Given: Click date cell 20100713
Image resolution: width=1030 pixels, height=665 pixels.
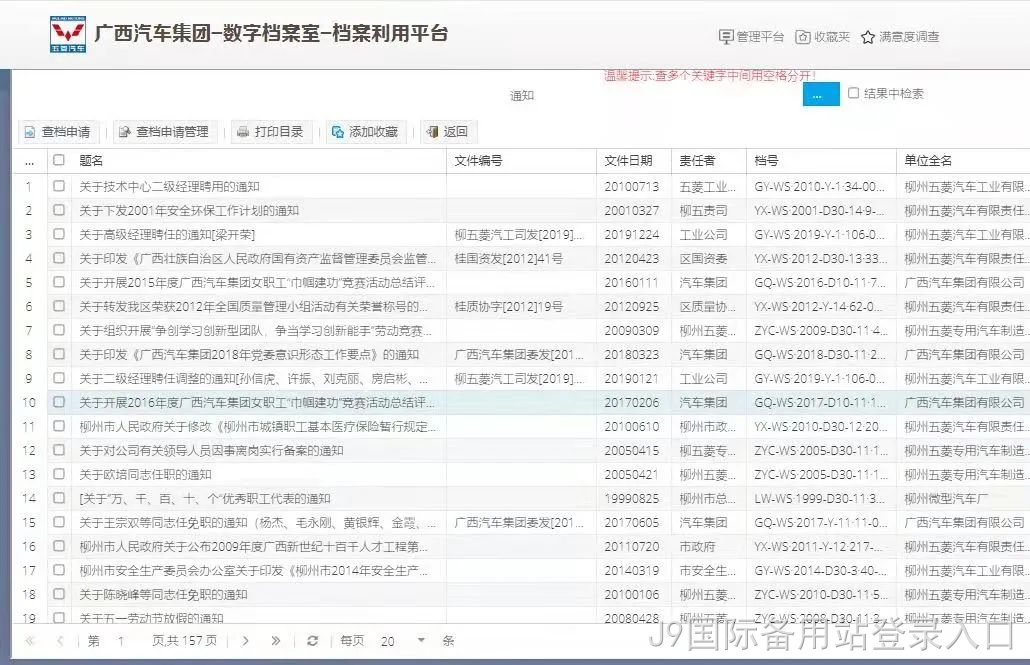Looking at the screenshot, I should (x=631, y=187).
